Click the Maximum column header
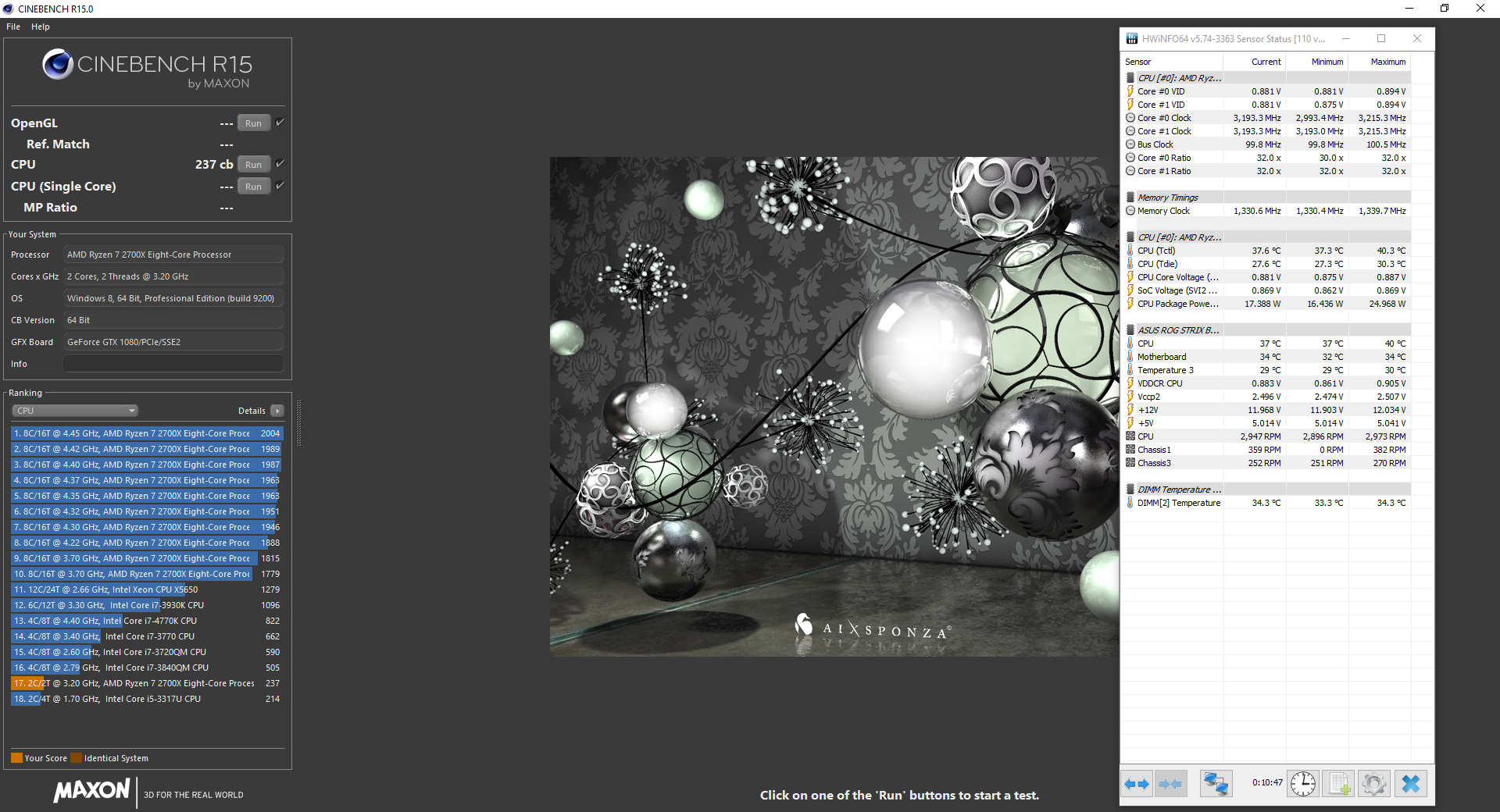Screen dimensions: 1500x812 click(x=1380, y=62)
